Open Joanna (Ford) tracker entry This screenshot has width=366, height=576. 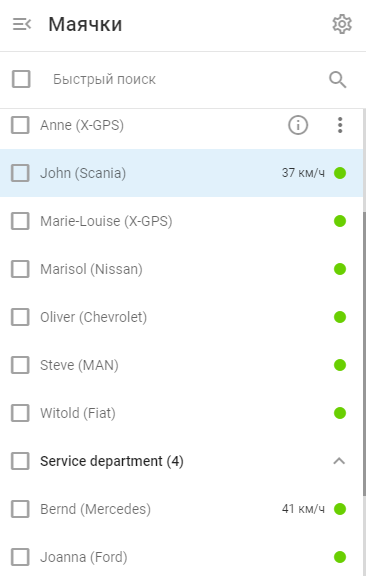tap(182, 557)
